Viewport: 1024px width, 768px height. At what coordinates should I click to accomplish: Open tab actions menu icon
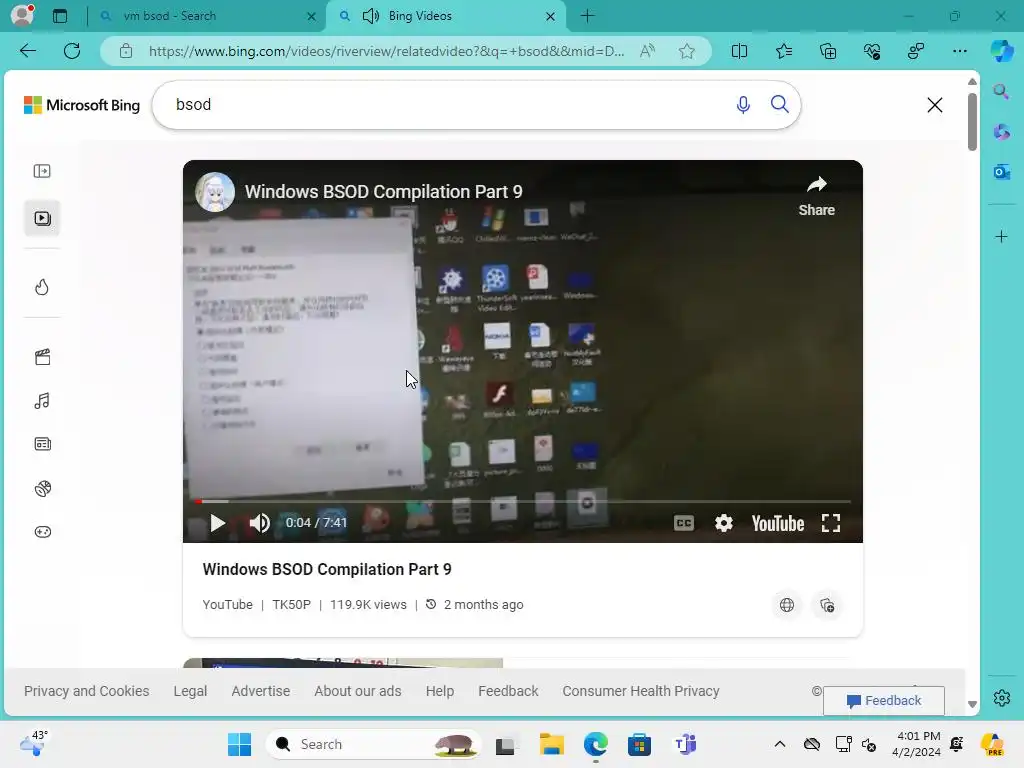(60, 16)
